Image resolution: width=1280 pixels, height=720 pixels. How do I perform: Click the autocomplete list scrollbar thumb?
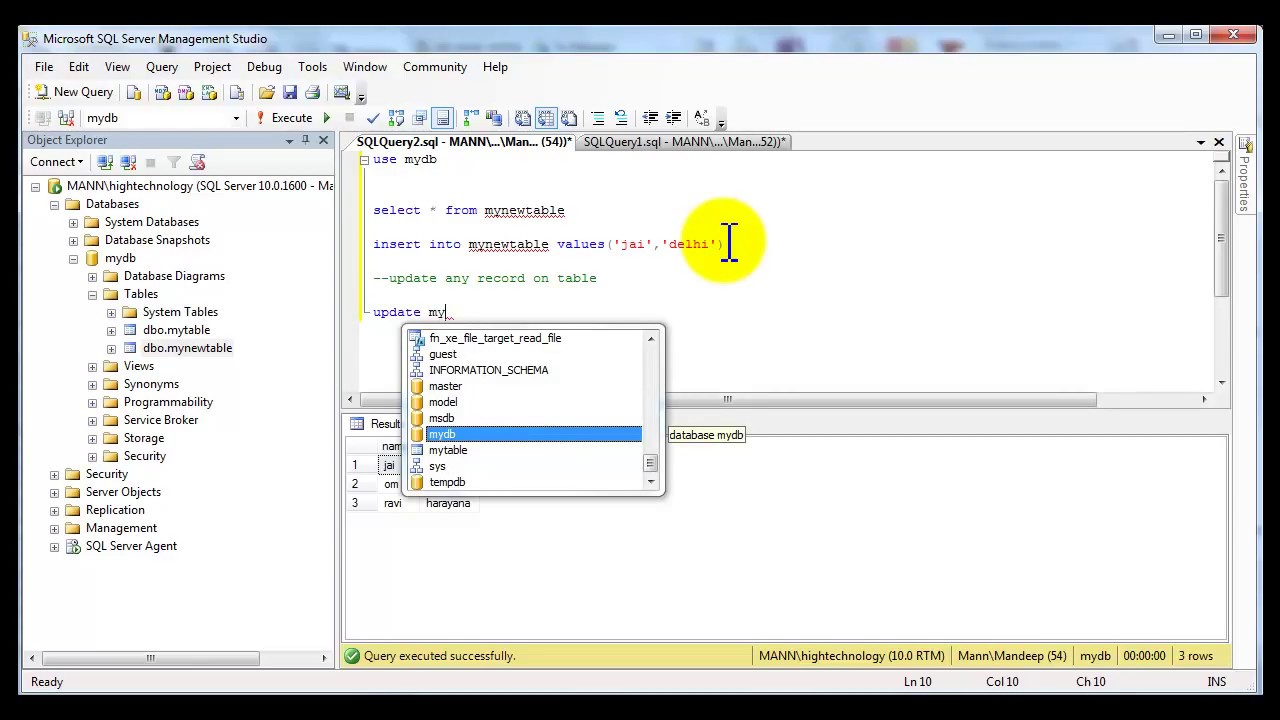(x=650, y=462)
